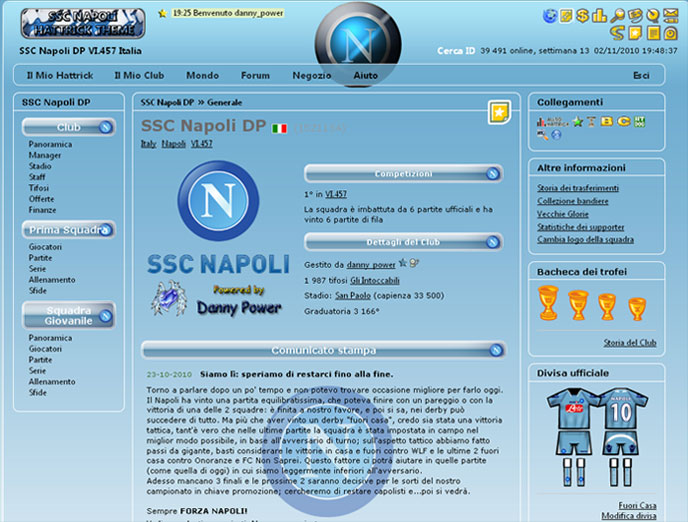688x522 pixels.
Task: Open Finanze in the Club sidebar
Action: click(42, 210)
